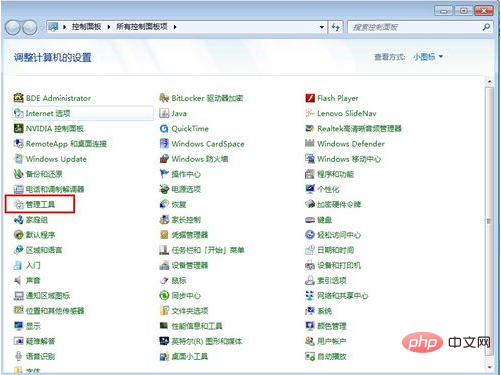This screenshot has height=375, width=501.
Task: Click the vertical scrollbar down arrow
Action: click(489, 367)
